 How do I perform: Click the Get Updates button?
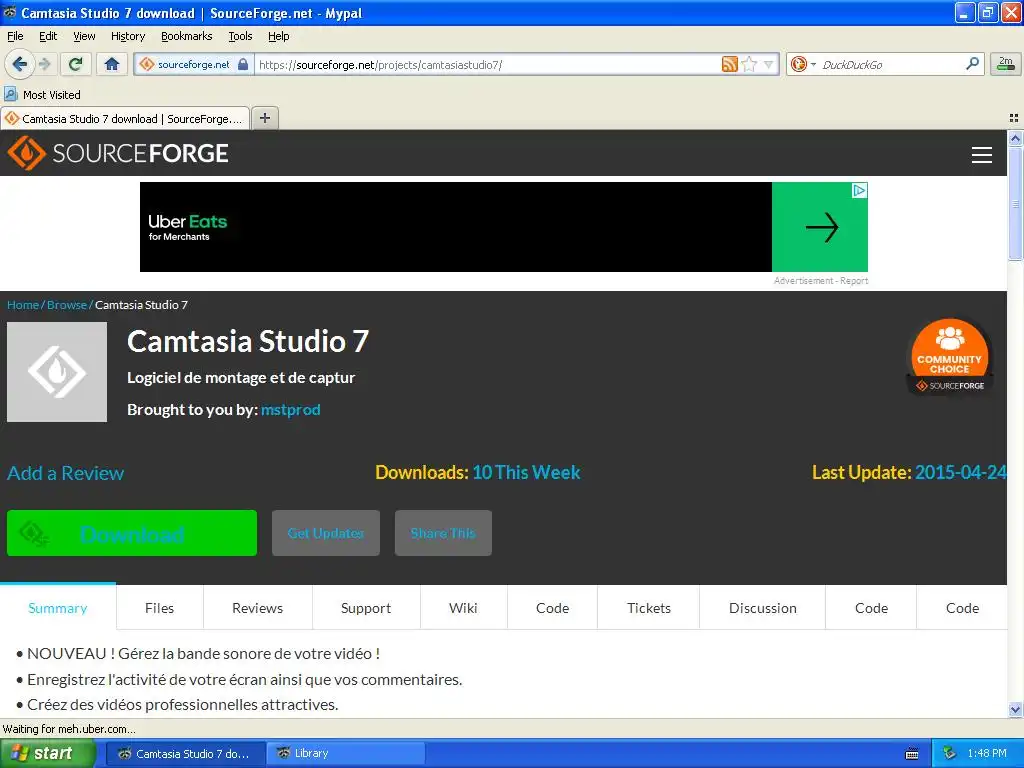point(326,533)
